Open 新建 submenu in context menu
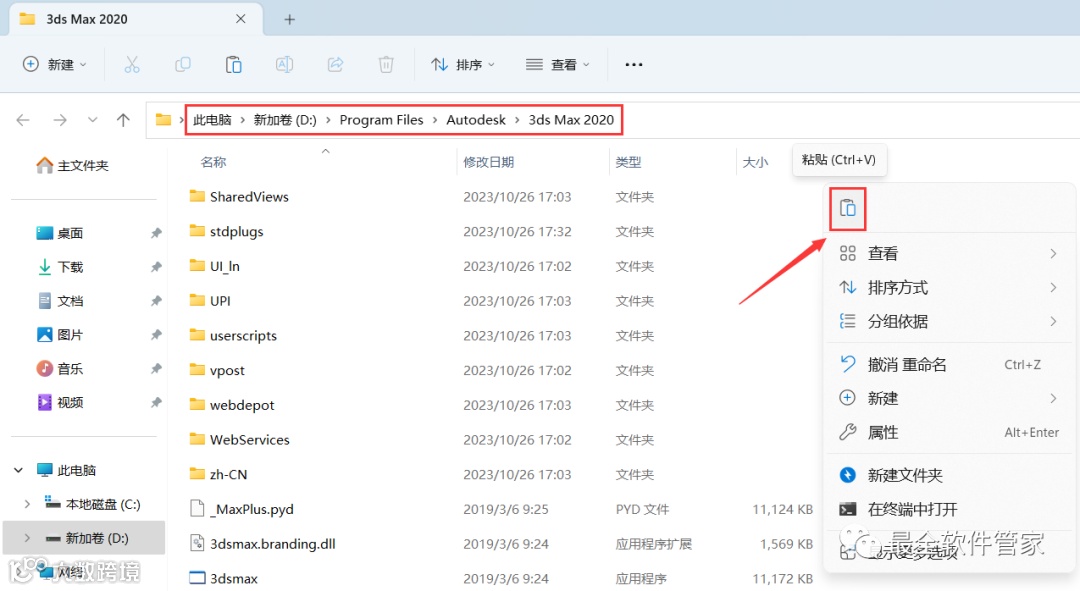Screen dimensions: 1080x591 [948, 398]
